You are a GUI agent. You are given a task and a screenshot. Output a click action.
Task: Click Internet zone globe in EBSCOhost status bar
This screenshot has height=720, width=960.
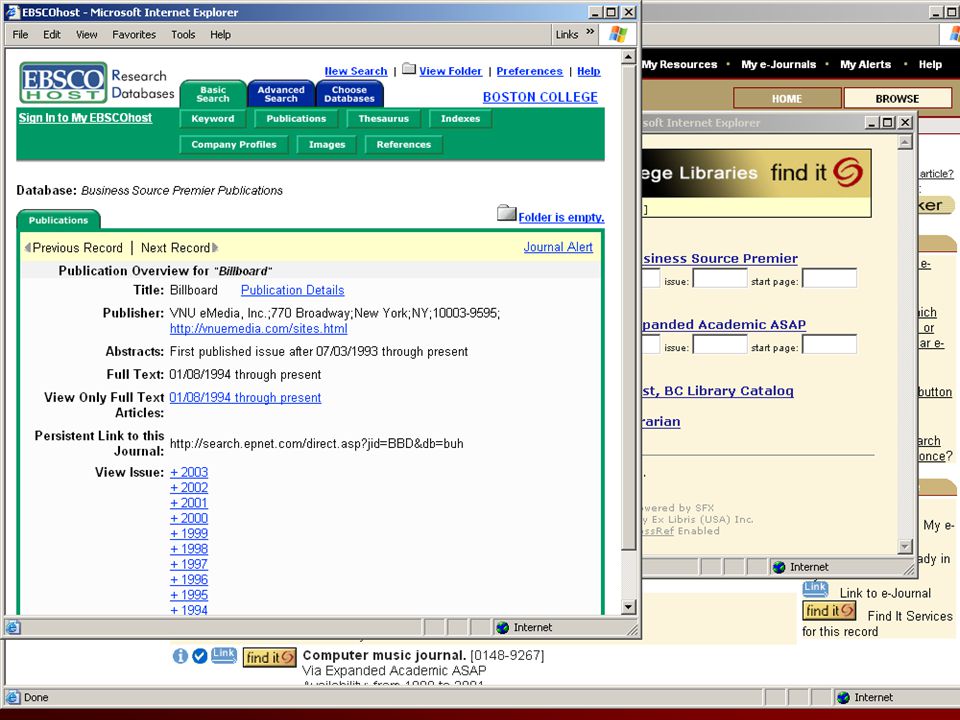(503, 628)
